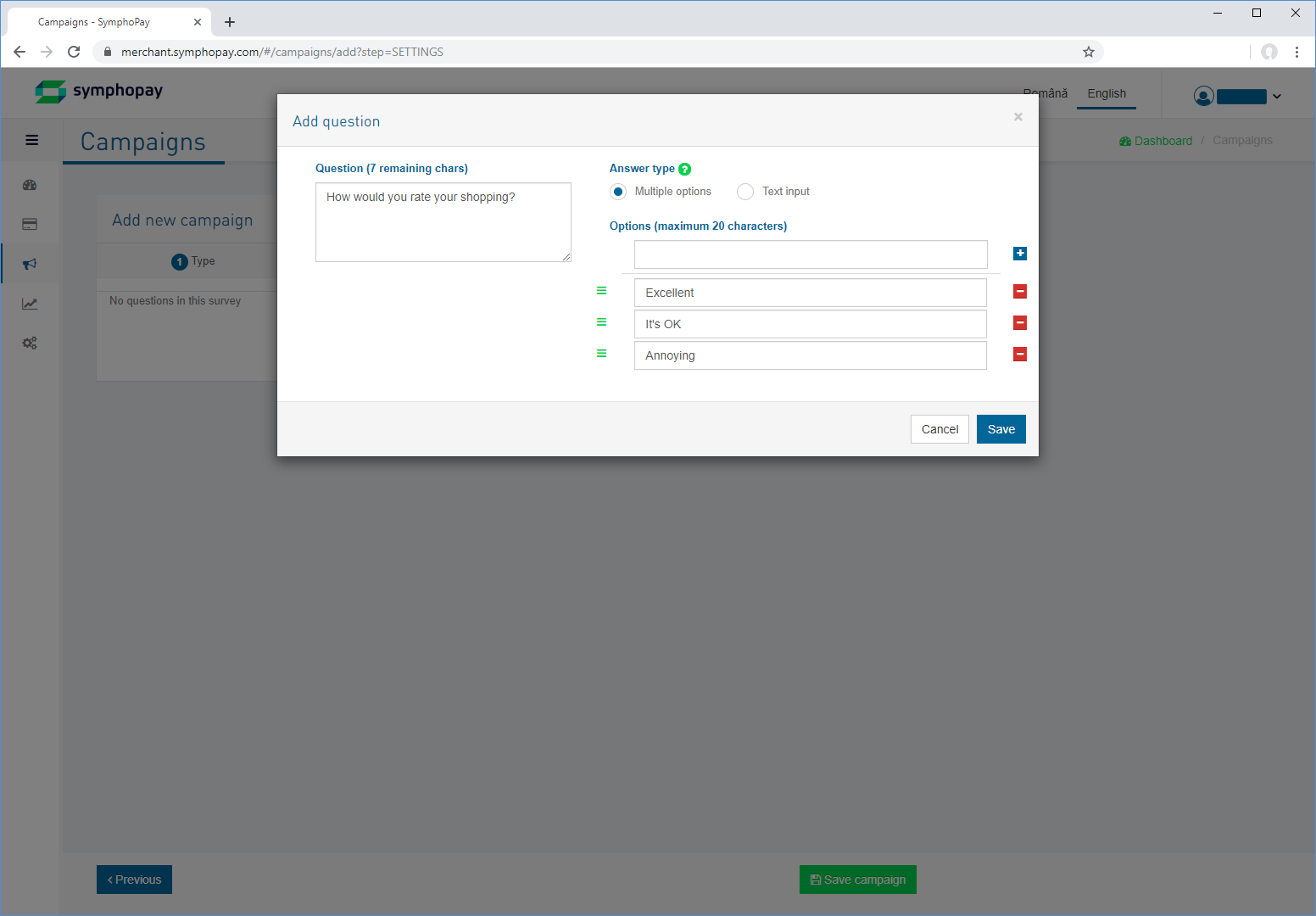This screenshot has height=916, width=1316.
Task: Switch language to English tab
Action: click(x=1107, y=93)
